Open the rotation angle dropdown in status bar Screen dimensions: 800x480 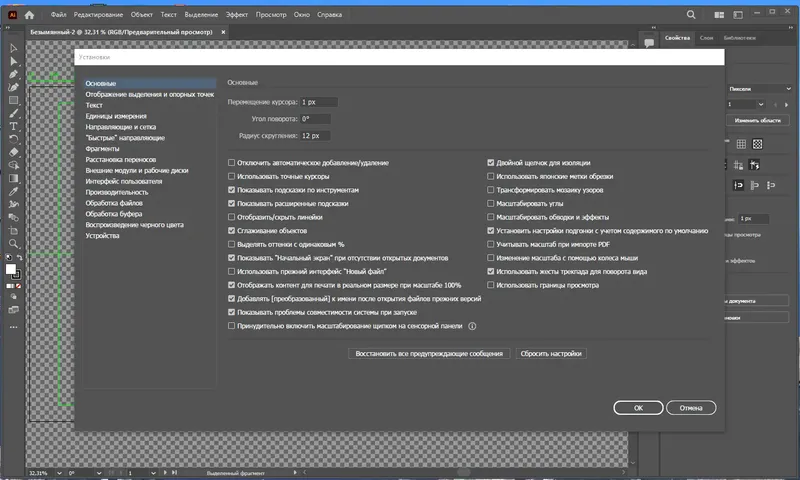pyautogui.click(x=99, y=473)
